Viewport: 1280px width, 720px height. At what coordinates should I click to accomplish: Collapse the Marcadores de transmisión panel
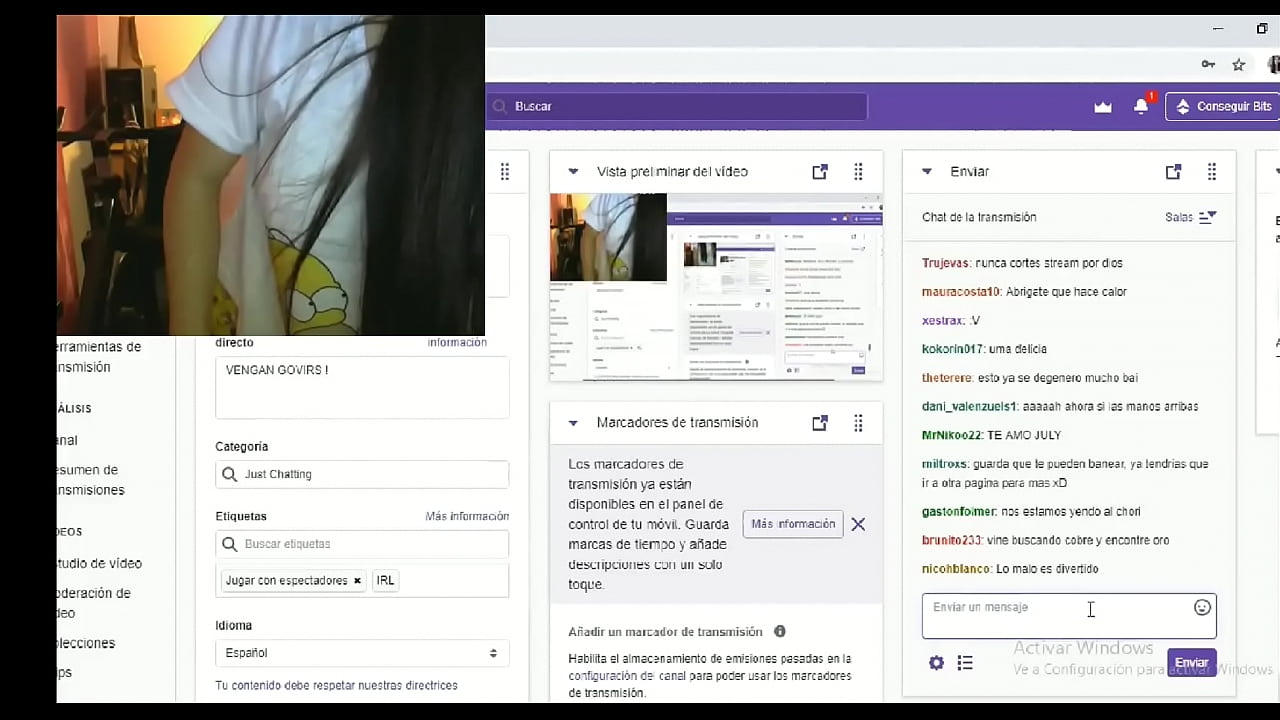pos(573,423)
